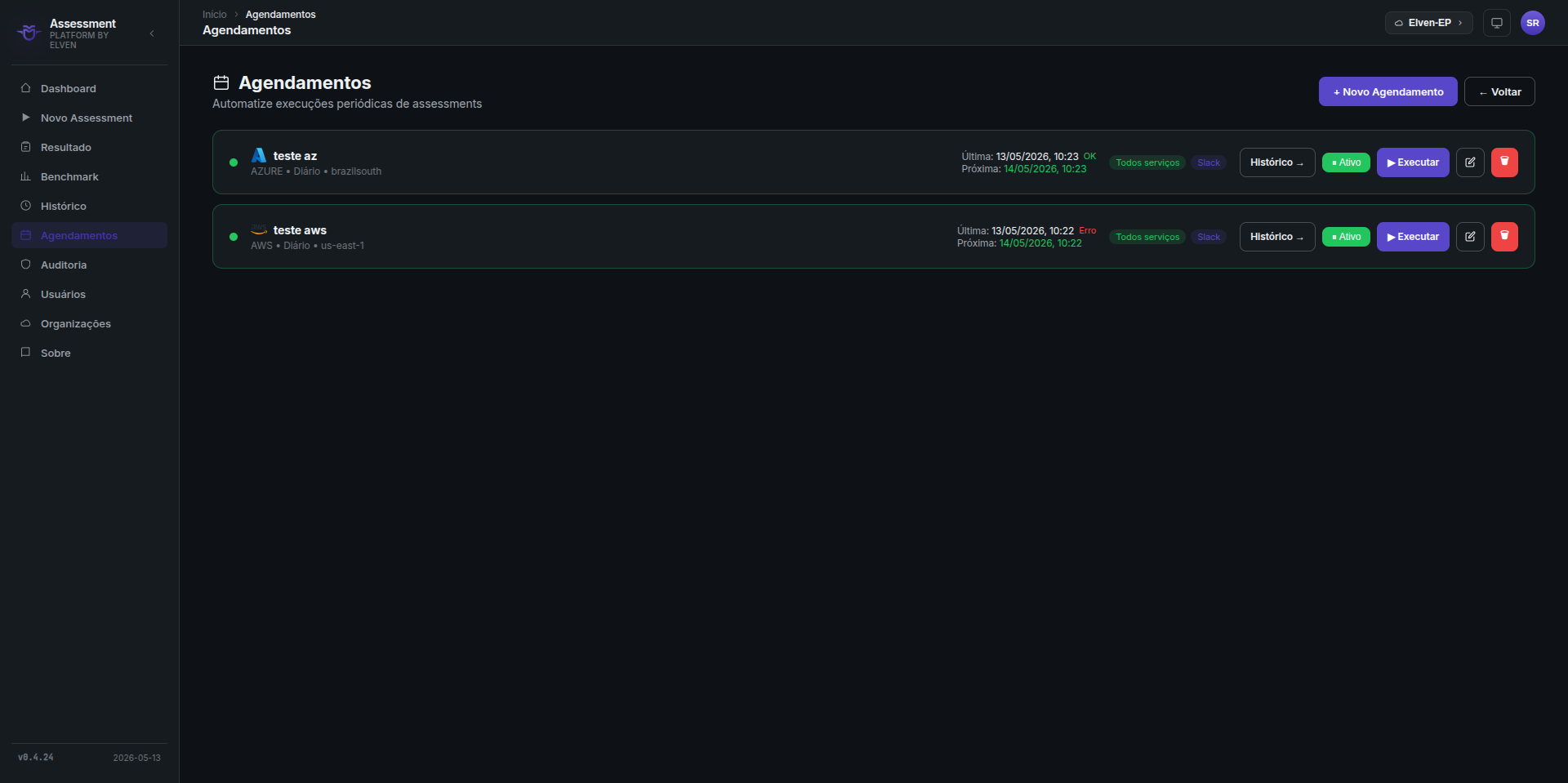1568x783 pixels.
Task: Create a schedule with Novo Agendamento
Action: click(x=1388, y=91)
